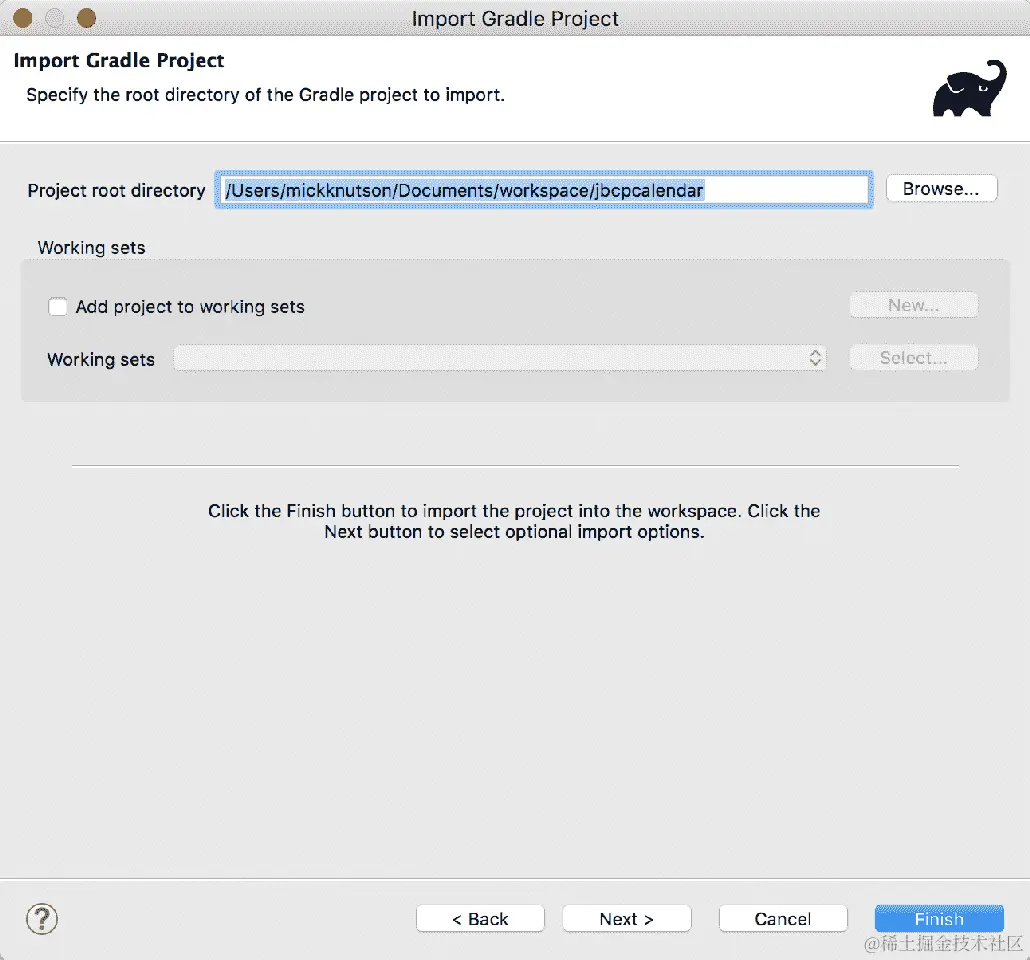Click the Project root directory label
This screenshot has width=1030, height=960.
click(x=116, y=191)
